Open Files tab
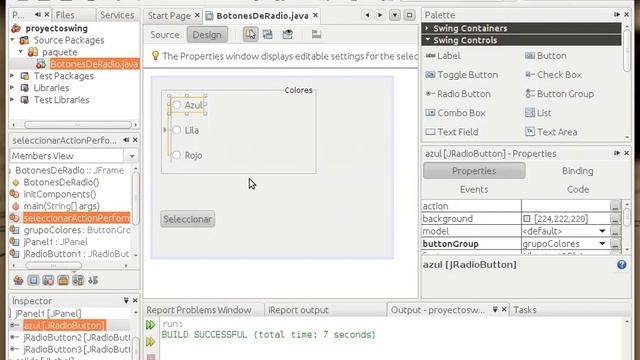This screenshot has width=640, height=360. click(x=65, y=15)
